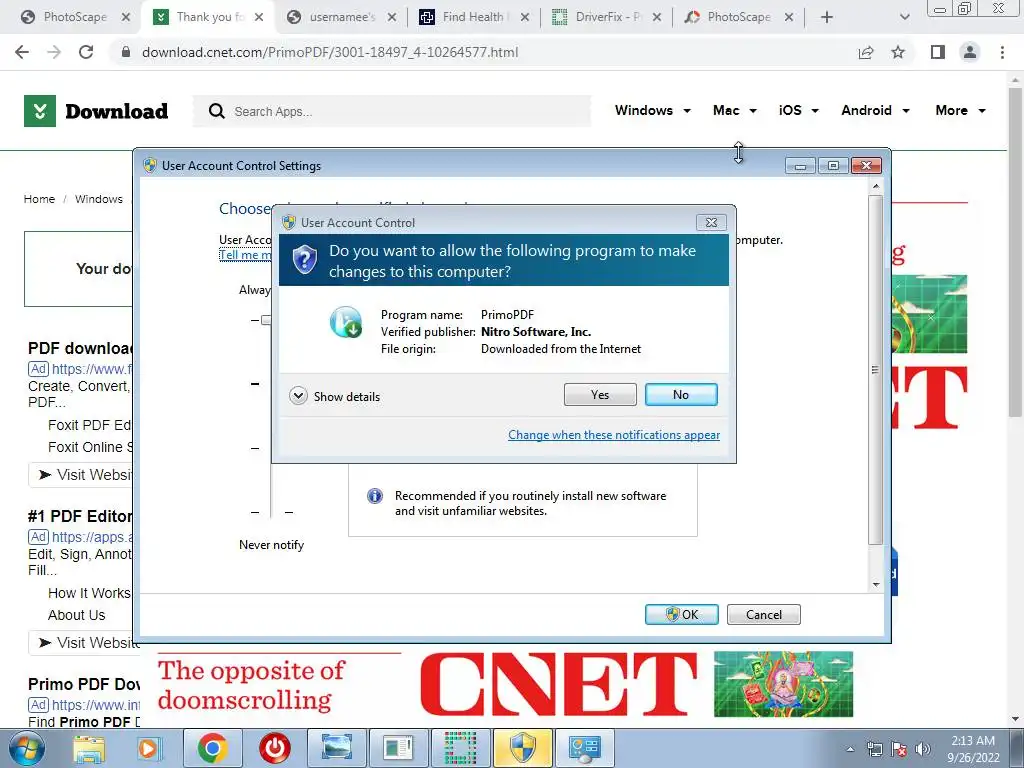Image resolution: width=1024 pixels, height=768 pixels.
Task: Open 'Change when these notifications appear' link
Action: pyautogui.click(x=614, y=435)
